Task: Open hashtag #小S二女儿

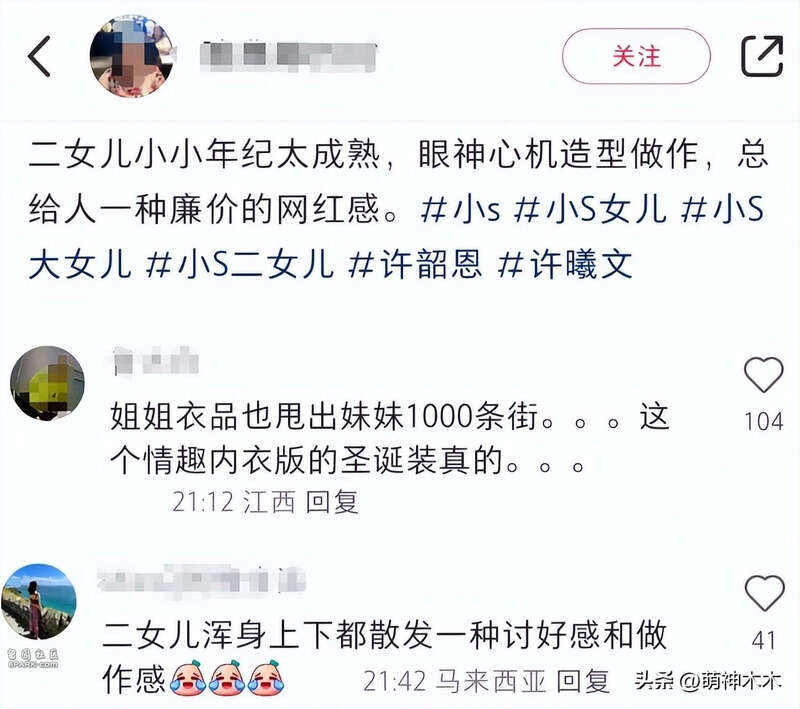Action: (x=240, y=264)
